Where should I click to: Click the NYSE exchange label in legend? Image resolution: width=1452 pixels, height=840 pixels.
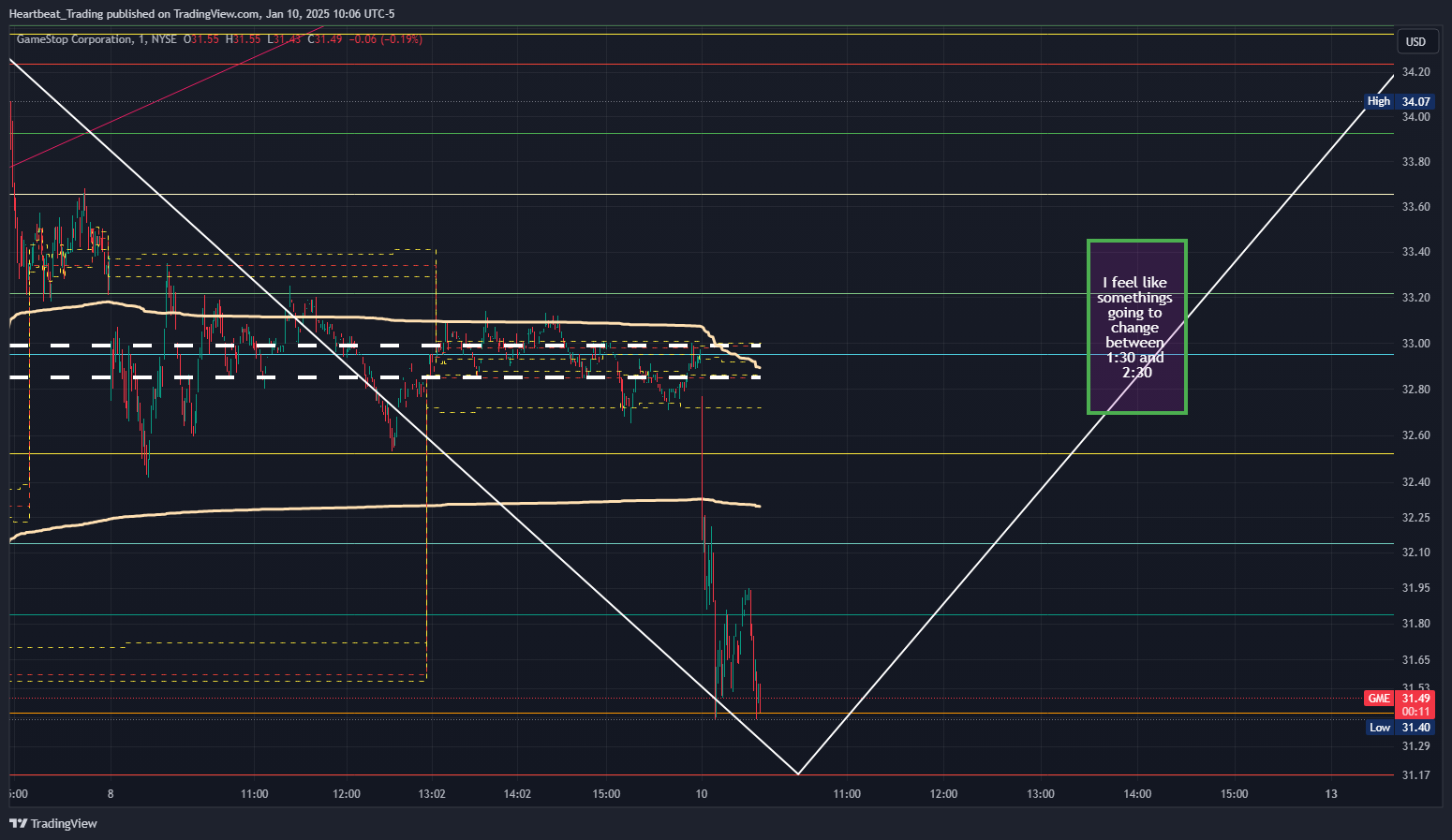coord(164,39)
